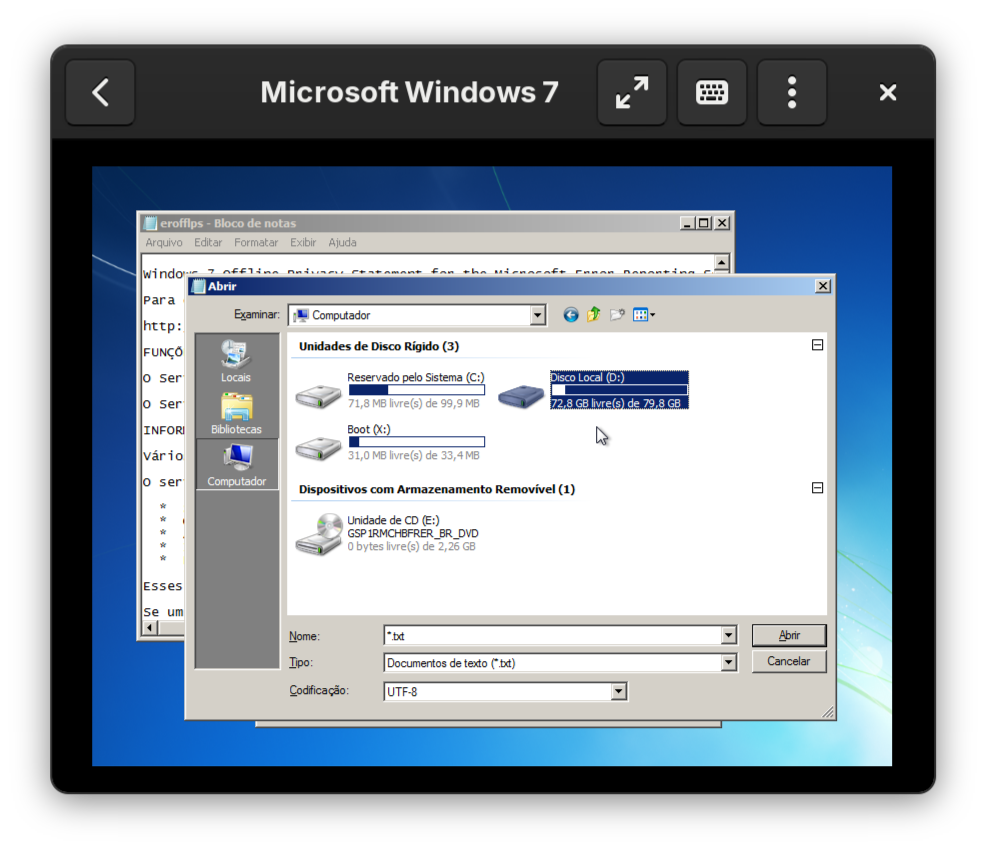The image size is (986, 850).
Task: Click the "31,0 MB livre(s) de 33,4 MB" text
Action: (x=414, y=455)
